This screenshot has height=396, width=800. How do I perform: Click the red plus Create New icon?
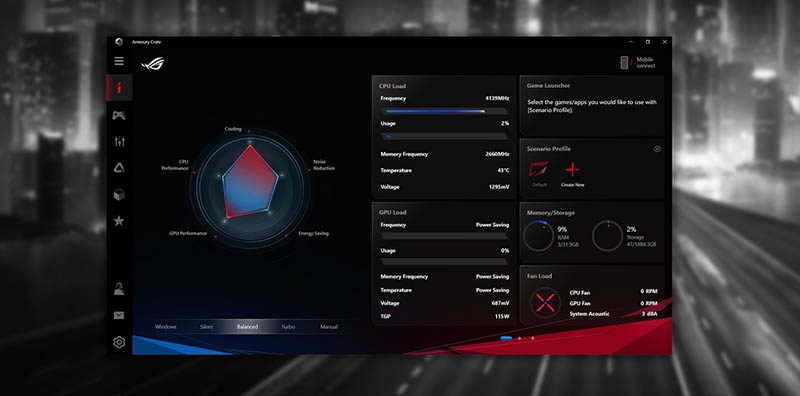tap(572, 169)
